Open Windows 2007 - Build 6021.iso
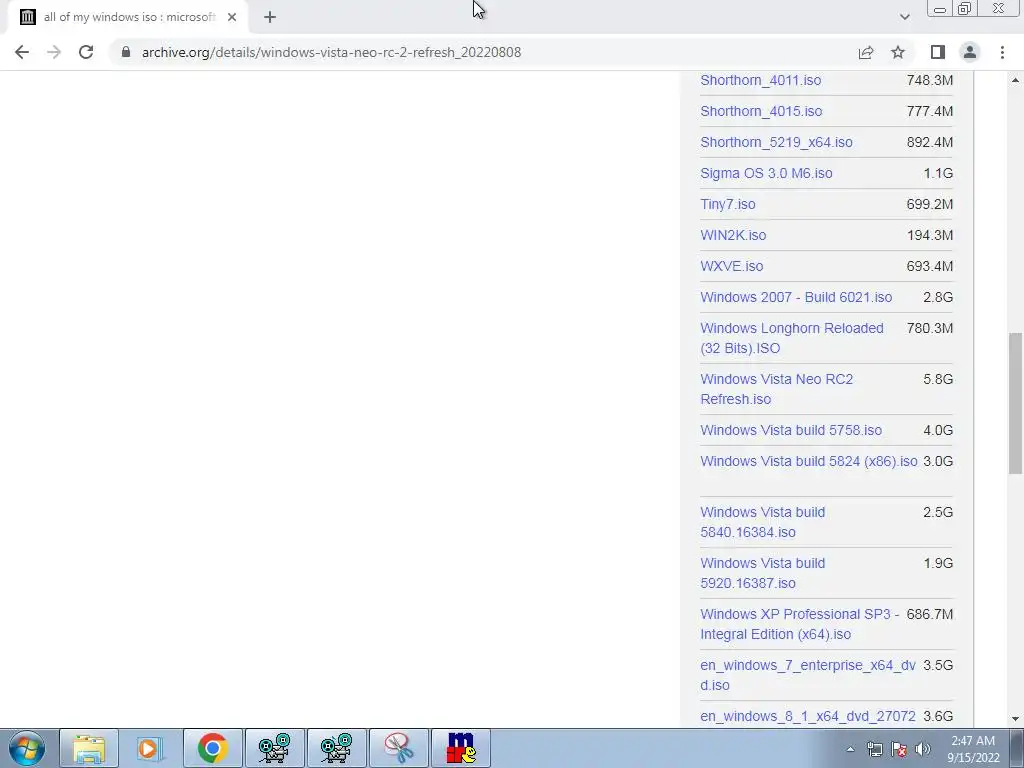1024x768 pixels. pos(796,297)
